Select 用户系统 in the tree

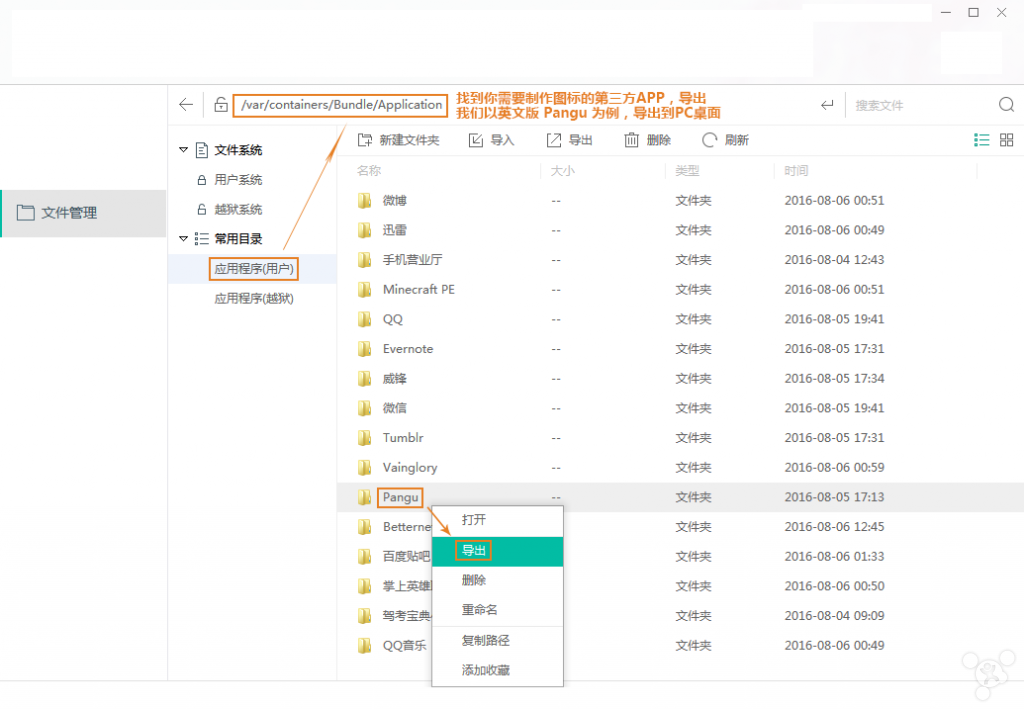coord(238,180)
